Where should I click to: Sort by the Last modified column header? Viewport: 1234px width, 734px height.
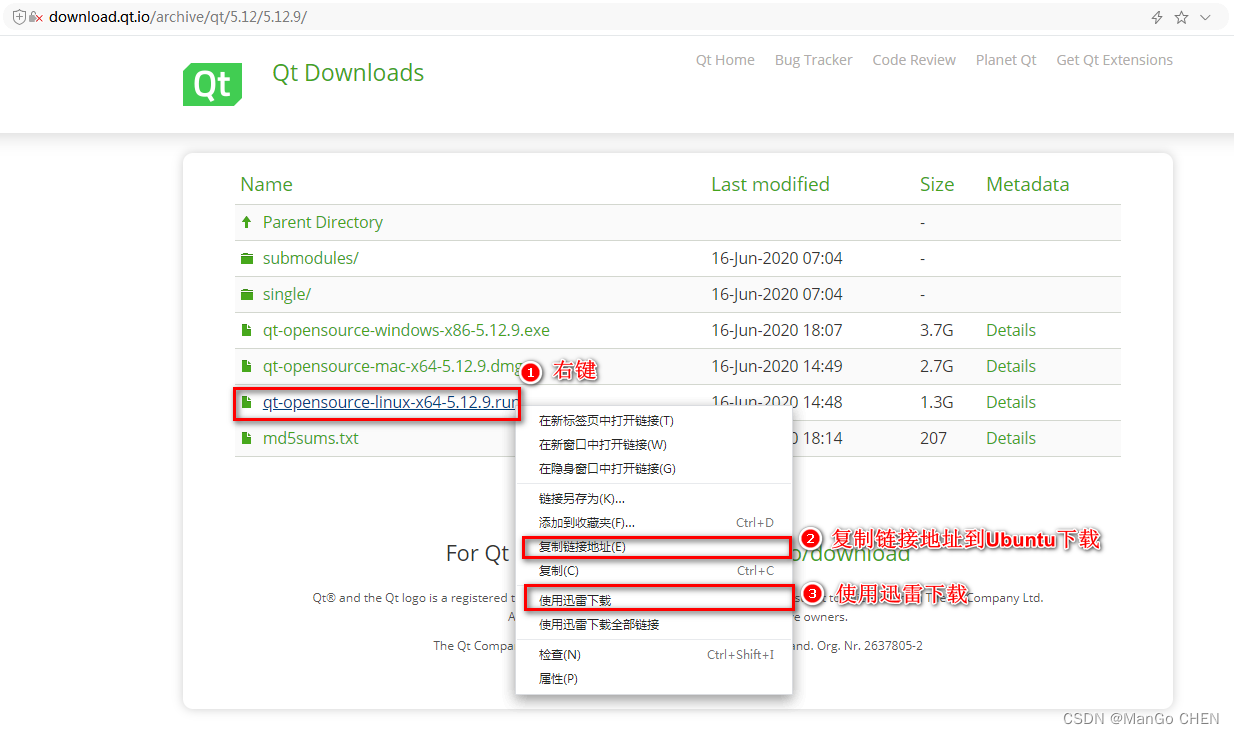770,184
